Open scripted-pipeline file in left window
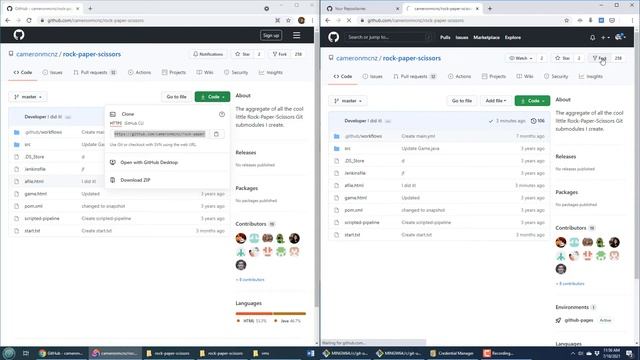 tap(42, 218)
